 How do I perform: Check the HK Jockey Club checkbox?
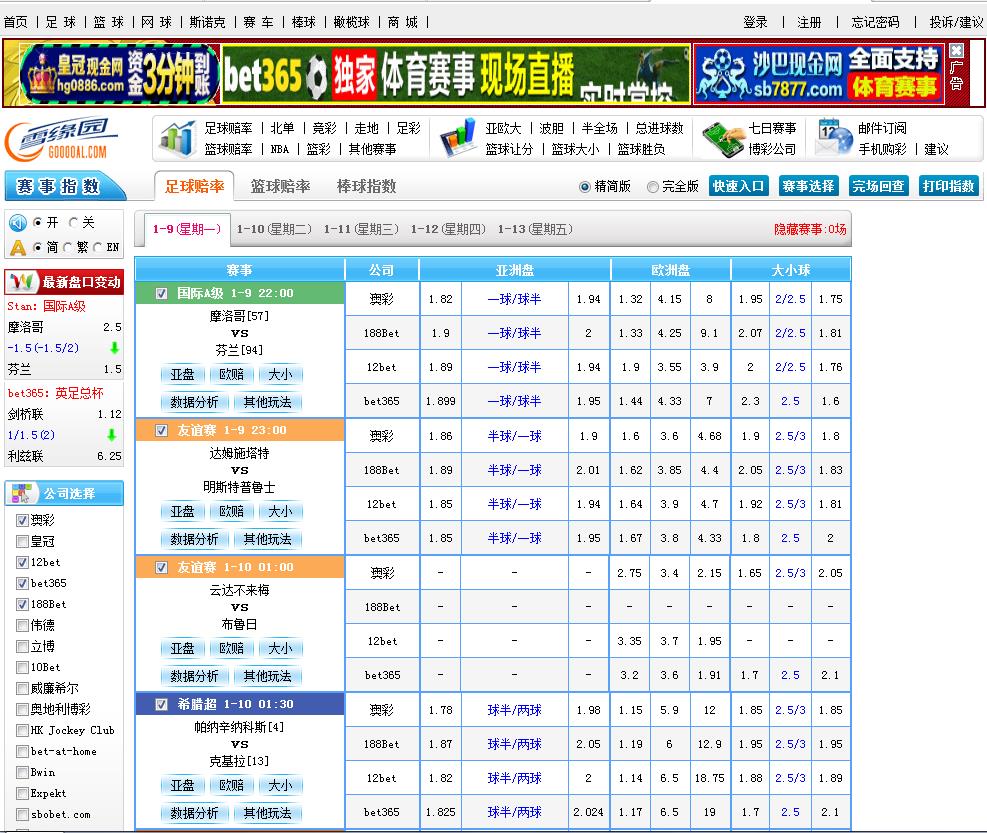click(22, 730)
